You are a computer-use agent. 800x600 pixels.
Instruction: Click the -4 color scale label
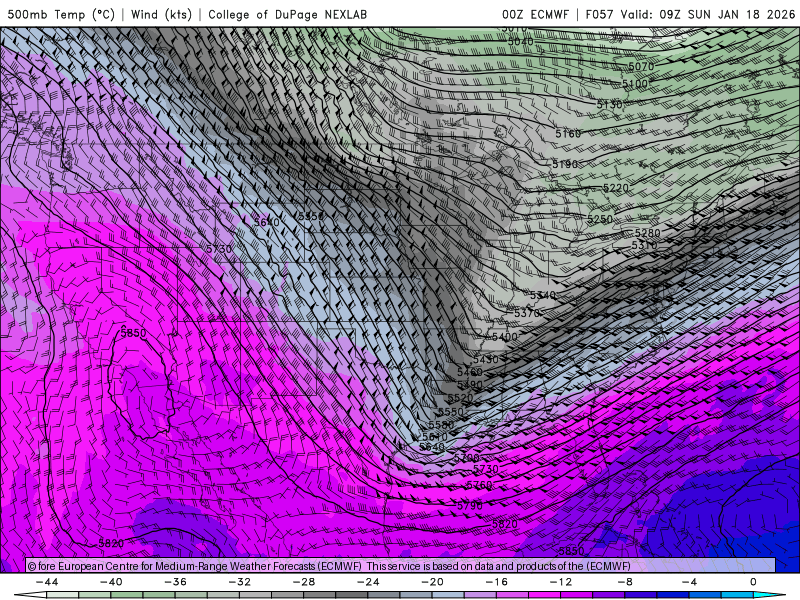click(x=690, y=582)
